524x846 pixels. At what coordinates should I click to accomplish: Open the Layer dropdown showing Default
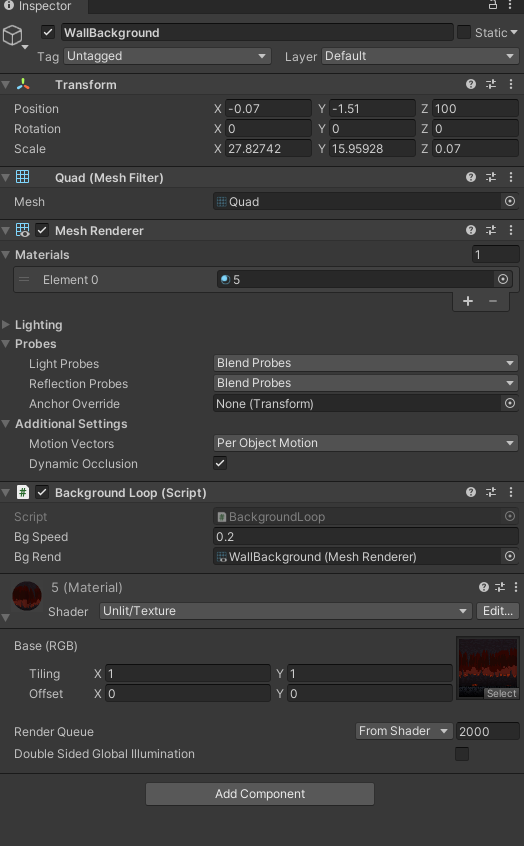(420, 56)
